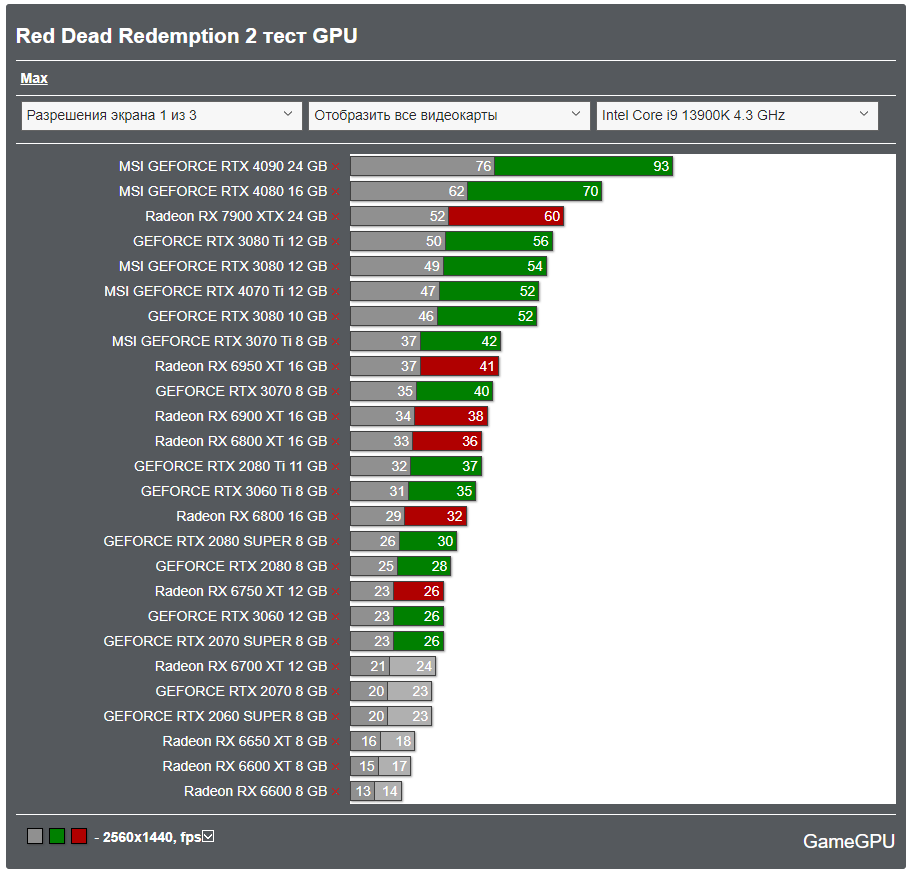Remove GEFORCE RTX 2070 SUPER 8 GB row
911x873 pixels.
pyautogui.click(x=336, y=641)
